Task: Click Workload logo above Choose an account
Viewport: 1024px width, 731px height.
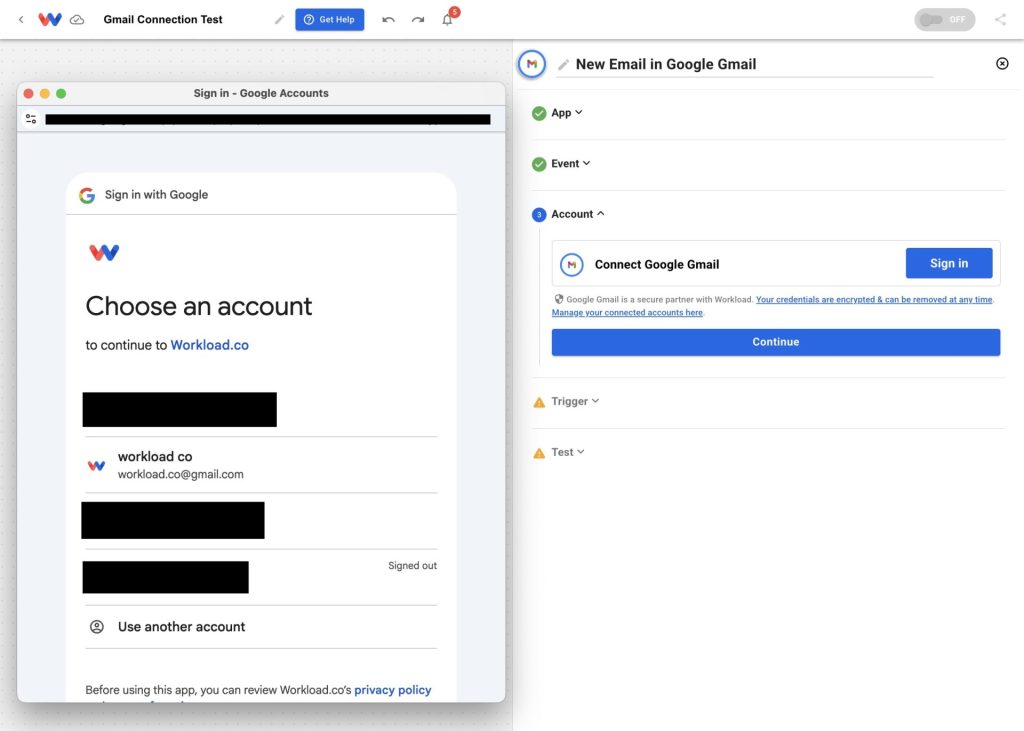Action: [104, 252]
